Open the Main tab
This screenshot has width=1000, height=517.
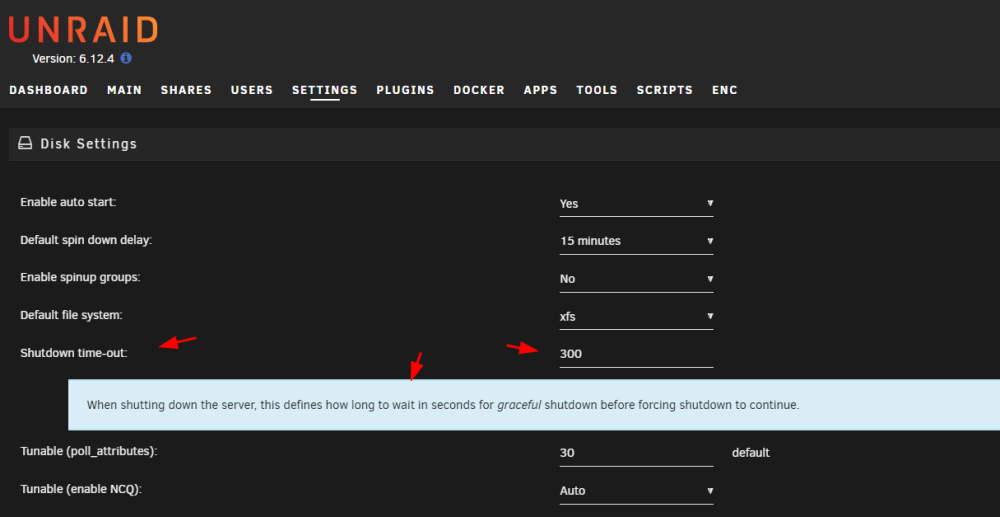(x=124, y=90)
